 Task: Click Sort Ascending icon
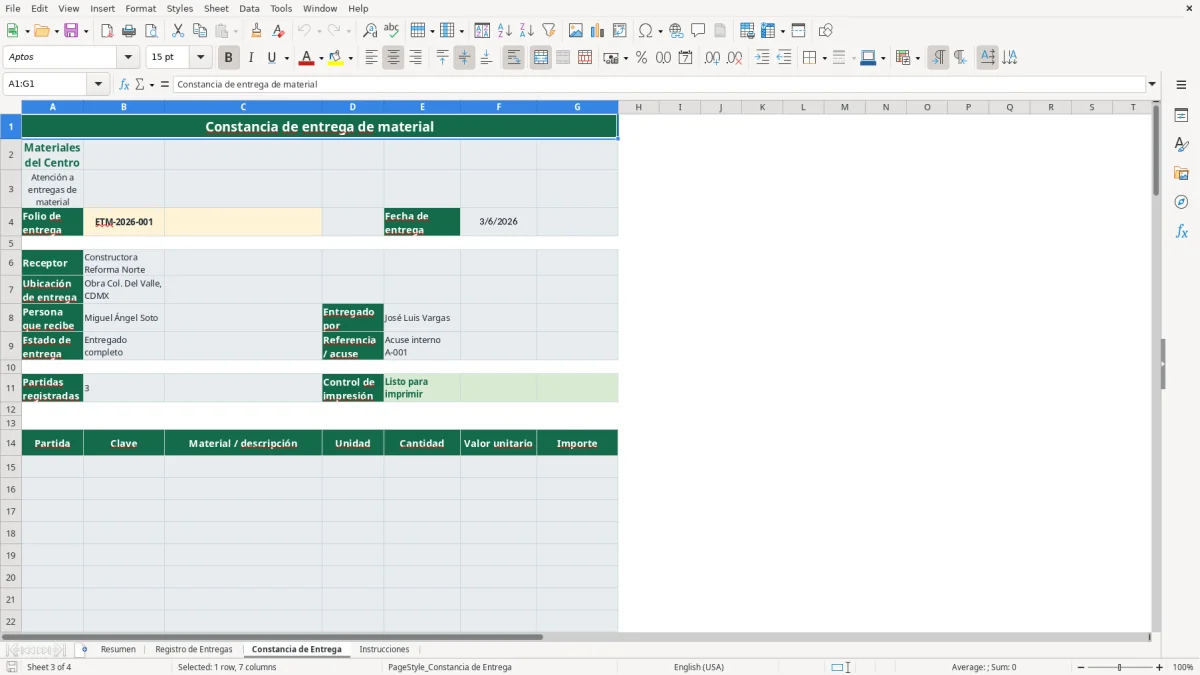coord(504,31)
